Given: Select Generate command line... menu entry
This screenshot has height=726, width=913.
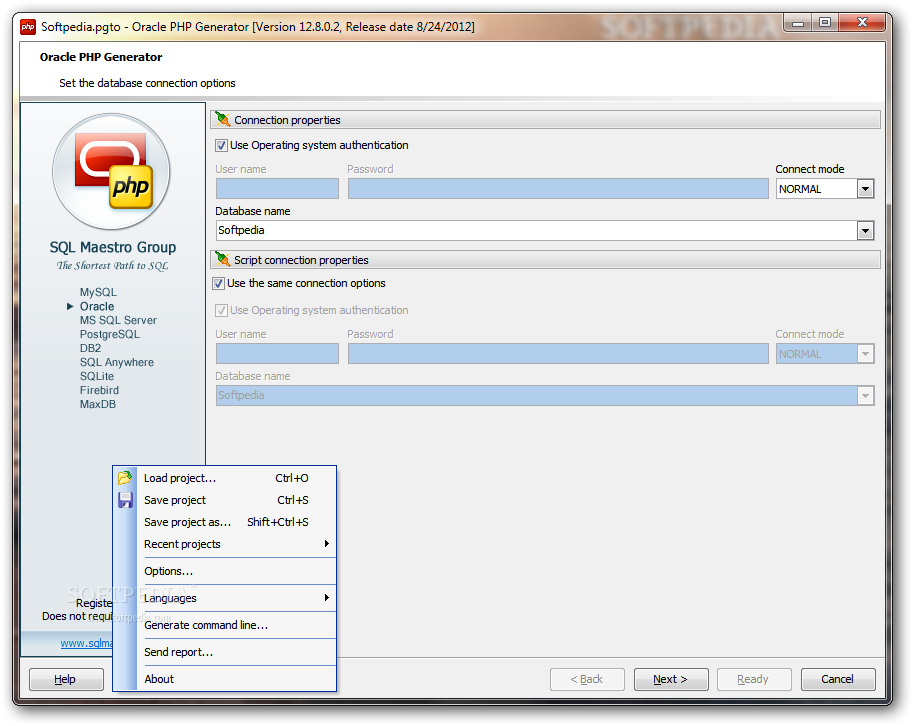Looking at the screenshot, I should (x=225, y=625).
